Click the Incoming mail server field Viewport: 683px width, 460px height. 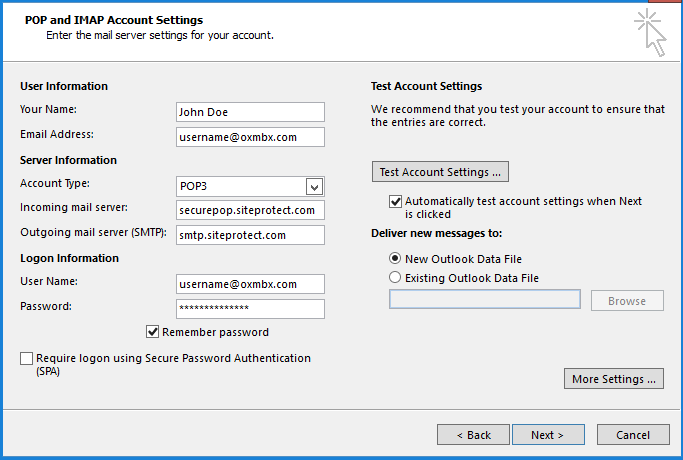(x=250, y=210)
